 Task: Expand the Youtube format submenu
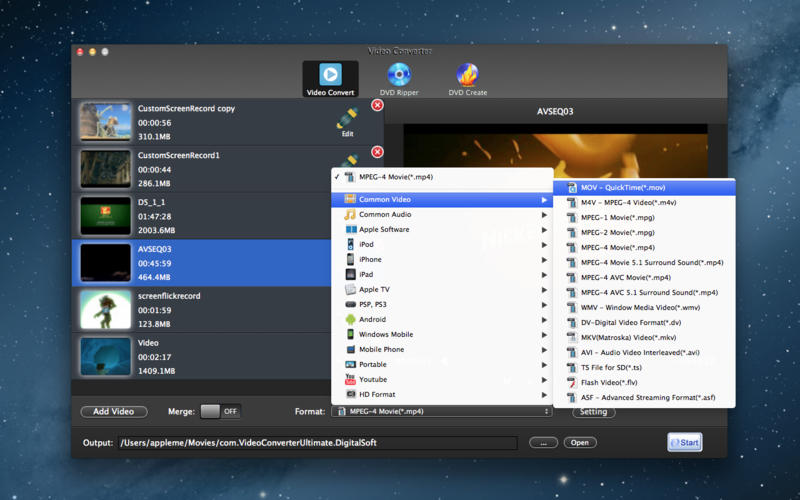point(442,380)
